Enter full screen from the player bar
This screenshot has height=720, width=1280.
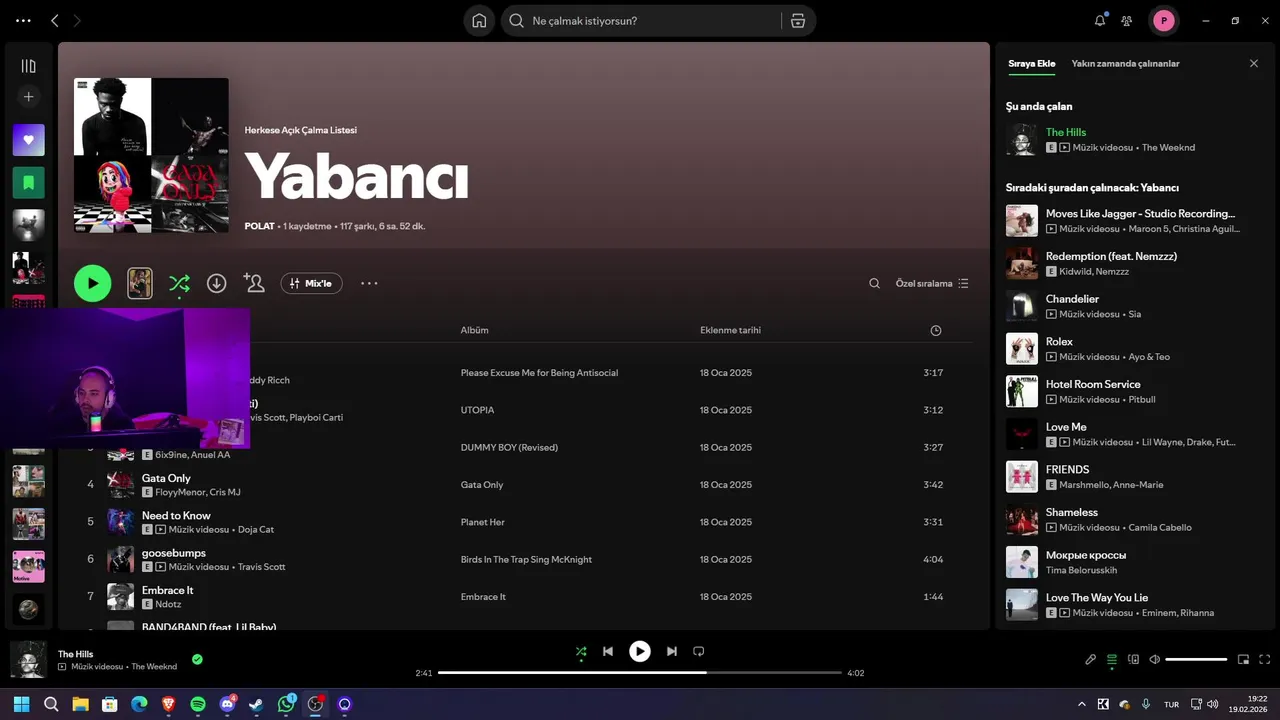click(x=1264, y=659)
